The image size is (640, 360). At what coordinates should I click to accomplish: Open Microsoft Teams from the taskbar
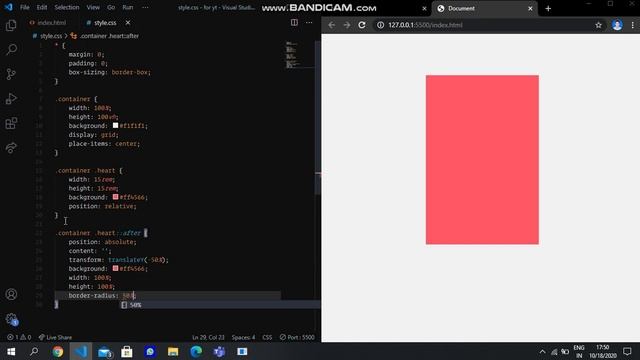click(219, 351)
